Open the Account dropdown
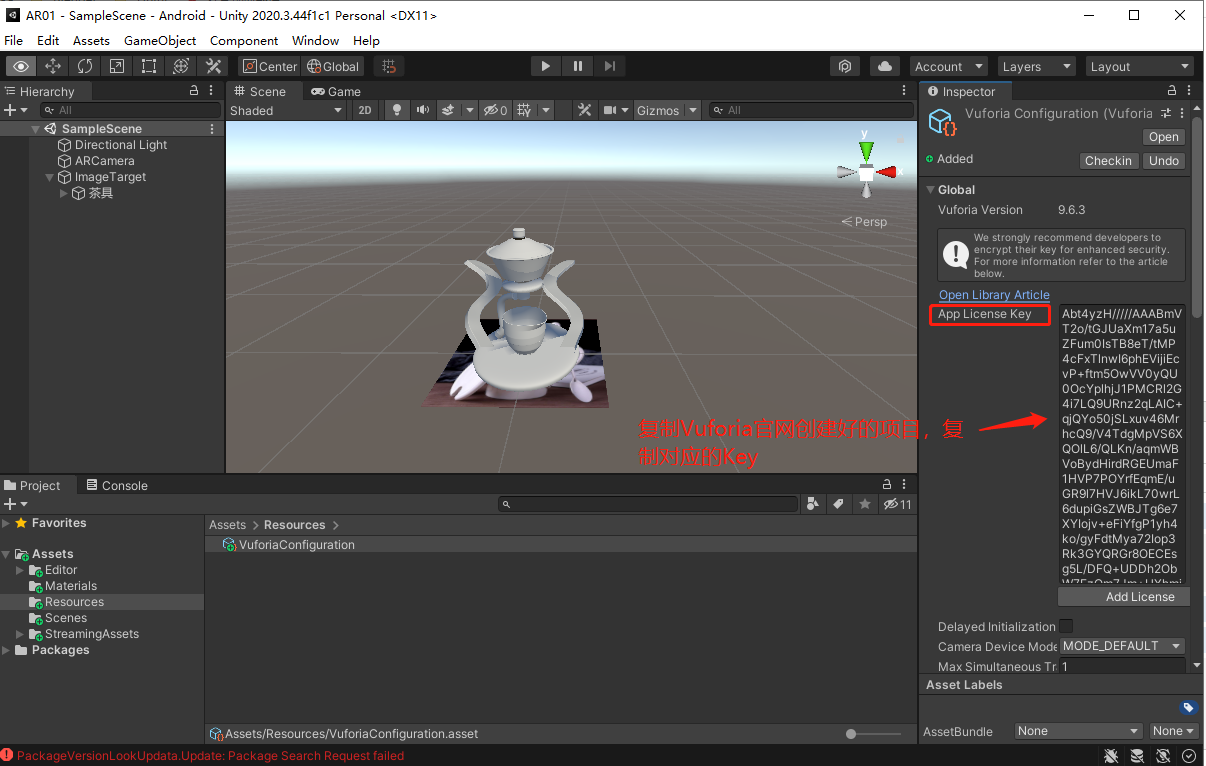 point(949,66)
